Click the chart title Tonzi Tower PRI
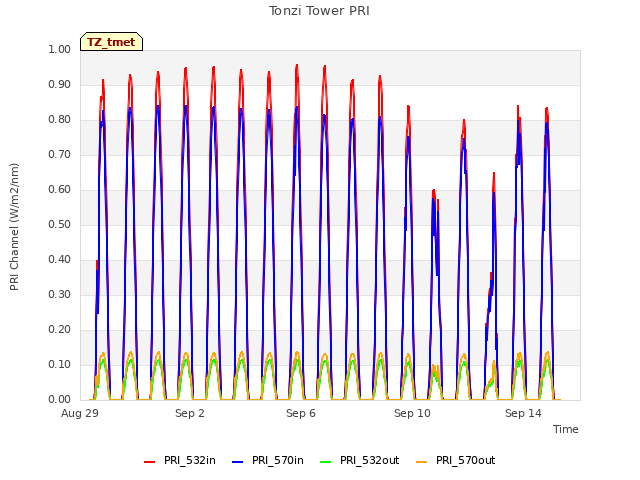Viewport: 640px width, 480px height. [319, 11]
